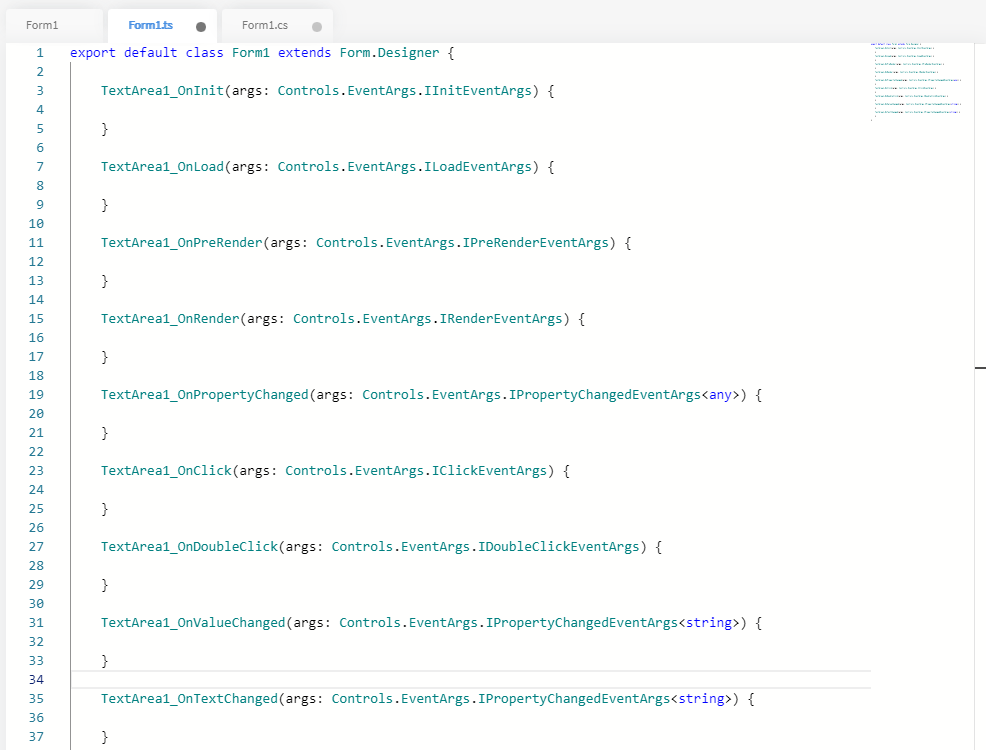
Task: Select the Form1.ts tab
Action: point(151,25)
